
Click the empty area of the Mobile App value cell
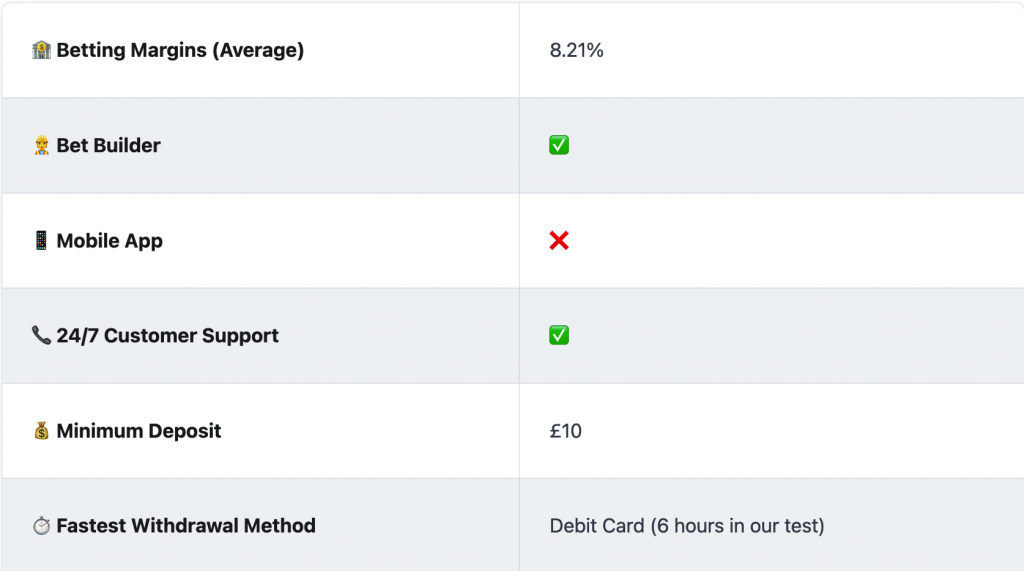[797, 240]
